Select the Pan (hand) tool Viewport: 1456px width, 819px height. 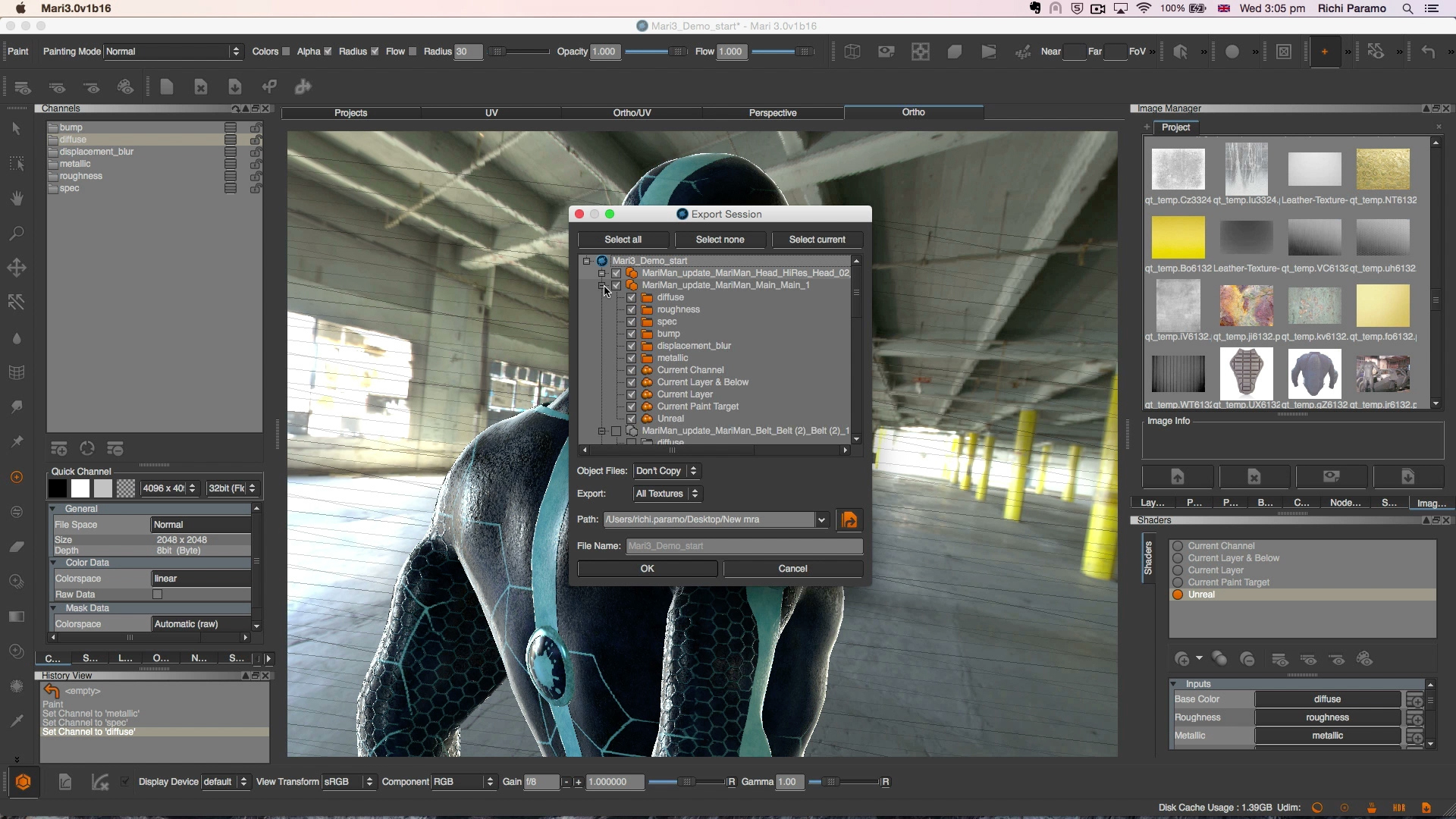[17, 198]
